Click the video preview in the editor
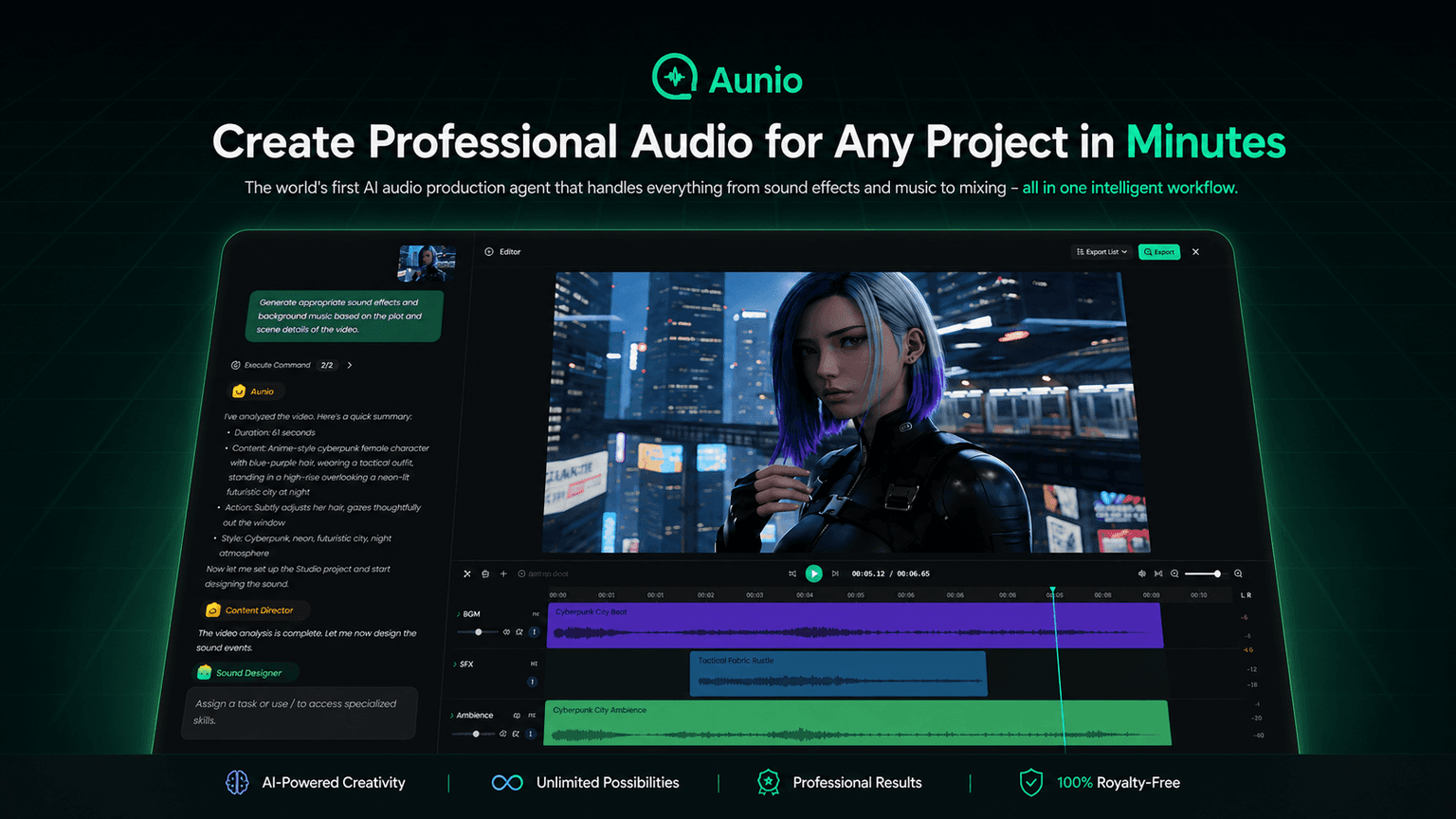 846,412
